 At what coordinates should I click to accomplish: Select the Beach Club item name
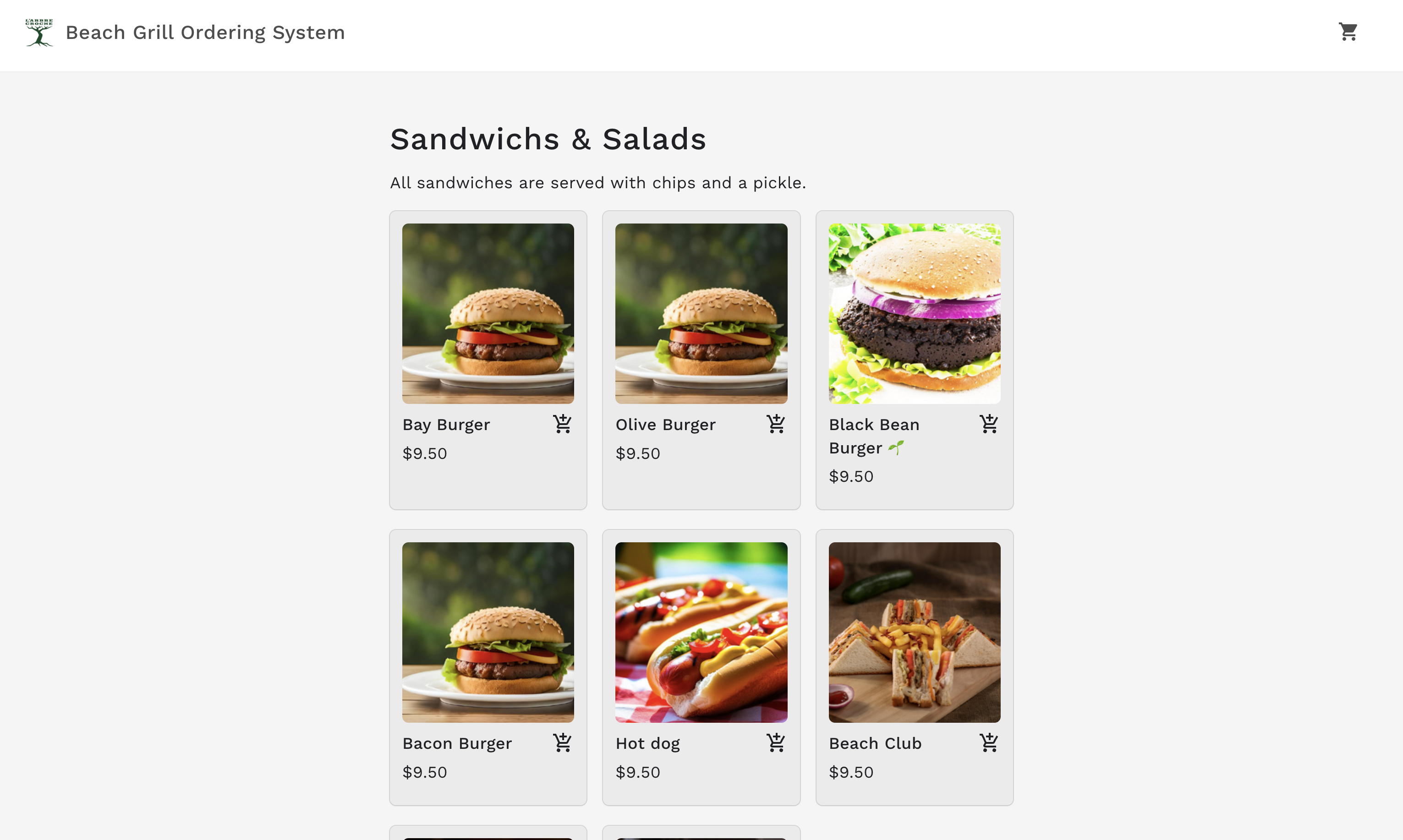[x=875, y=743]
